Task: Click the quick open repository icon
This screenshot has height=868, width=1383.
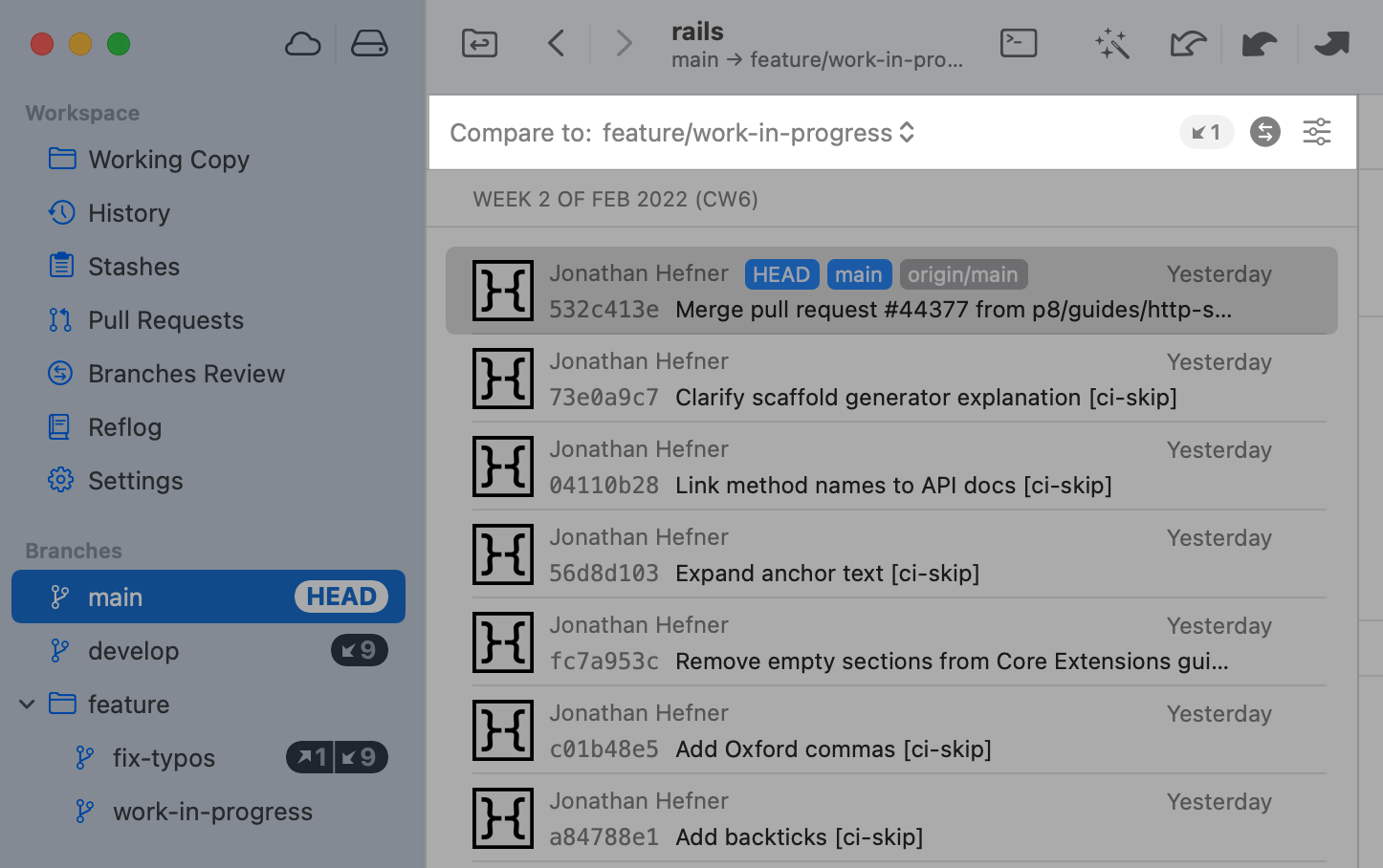Action: tap(479, 43)
